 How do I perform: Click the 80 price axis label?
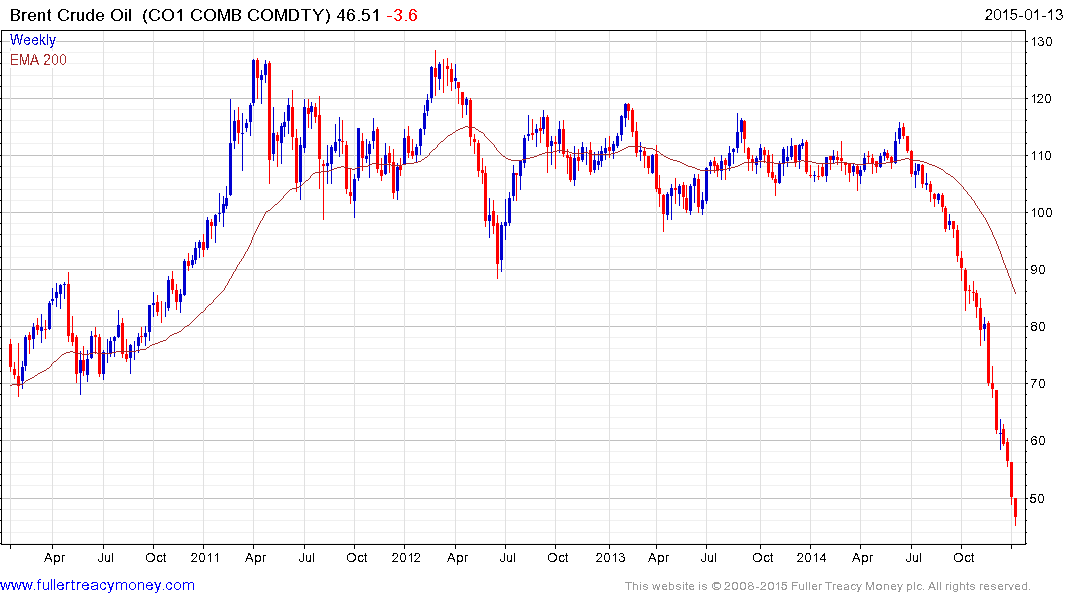tap(1038, 326)
